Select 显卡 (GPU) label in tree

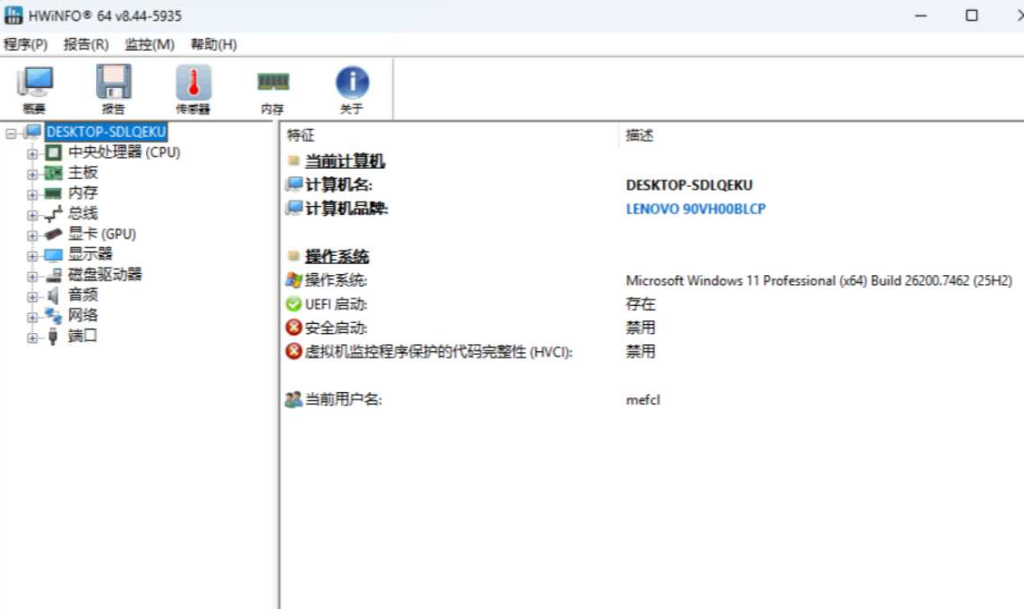point(102,234)
